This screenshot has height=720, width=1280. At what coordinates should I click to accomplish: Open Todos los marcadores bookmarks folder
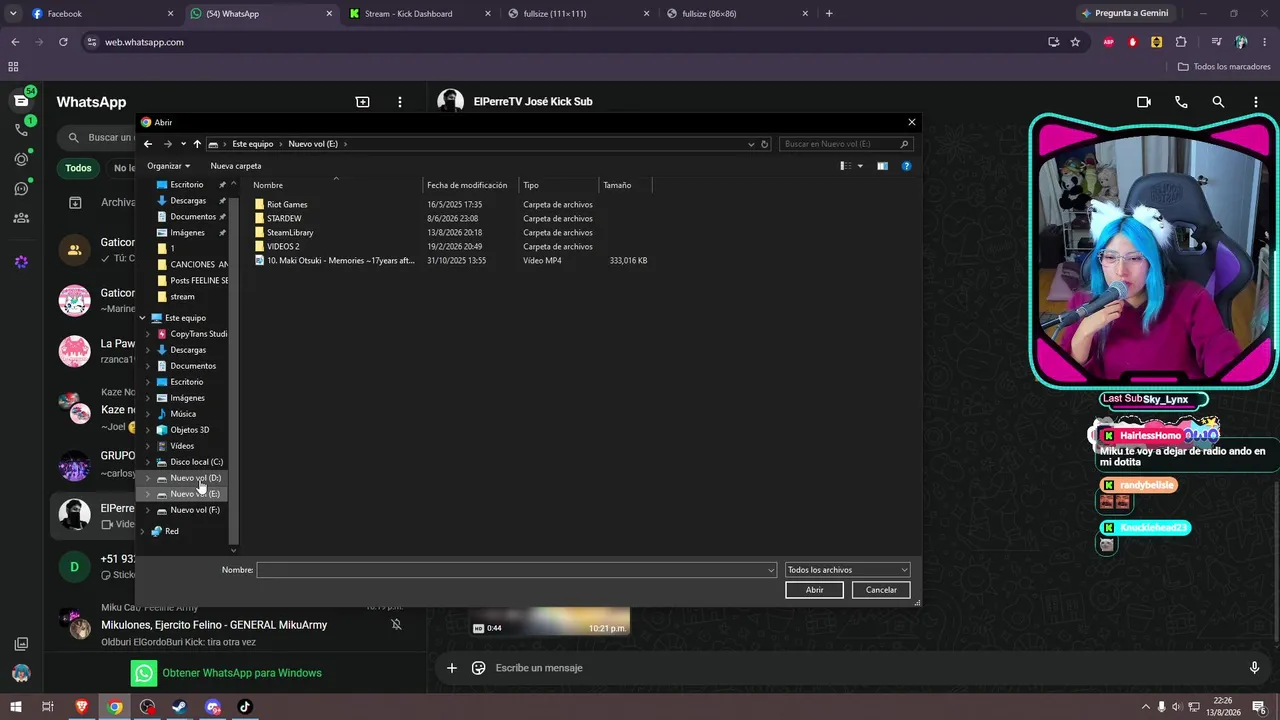click(x=1224, y=67)
